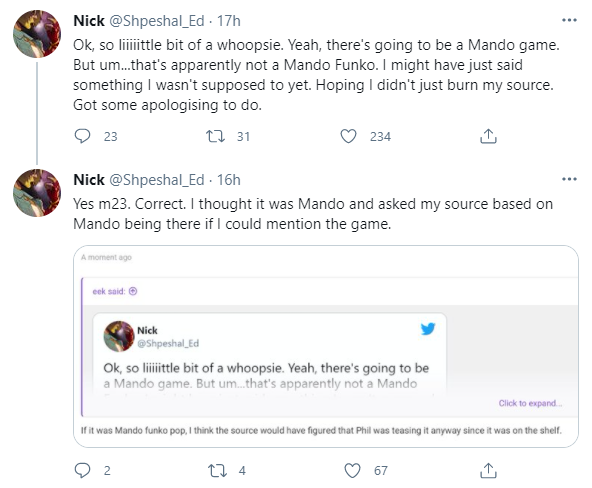Click to expand the quoted forum post
Image resolution: width=592 pixels, height=488 pixels.
point(530,403)
